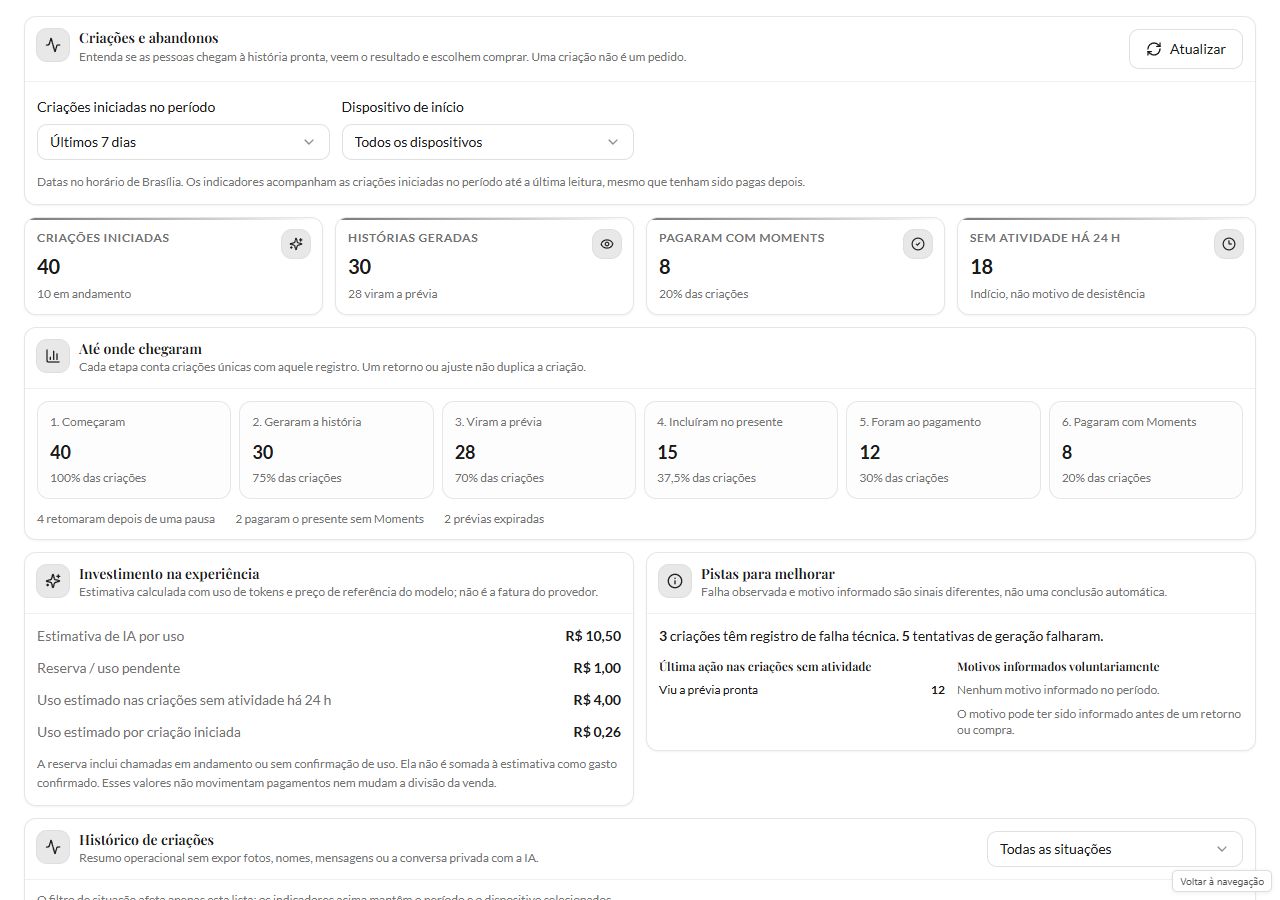Click the sparkle icon on Criações iniciadas card
This screenshot has width=1280, height=900.
click(296, 244)
